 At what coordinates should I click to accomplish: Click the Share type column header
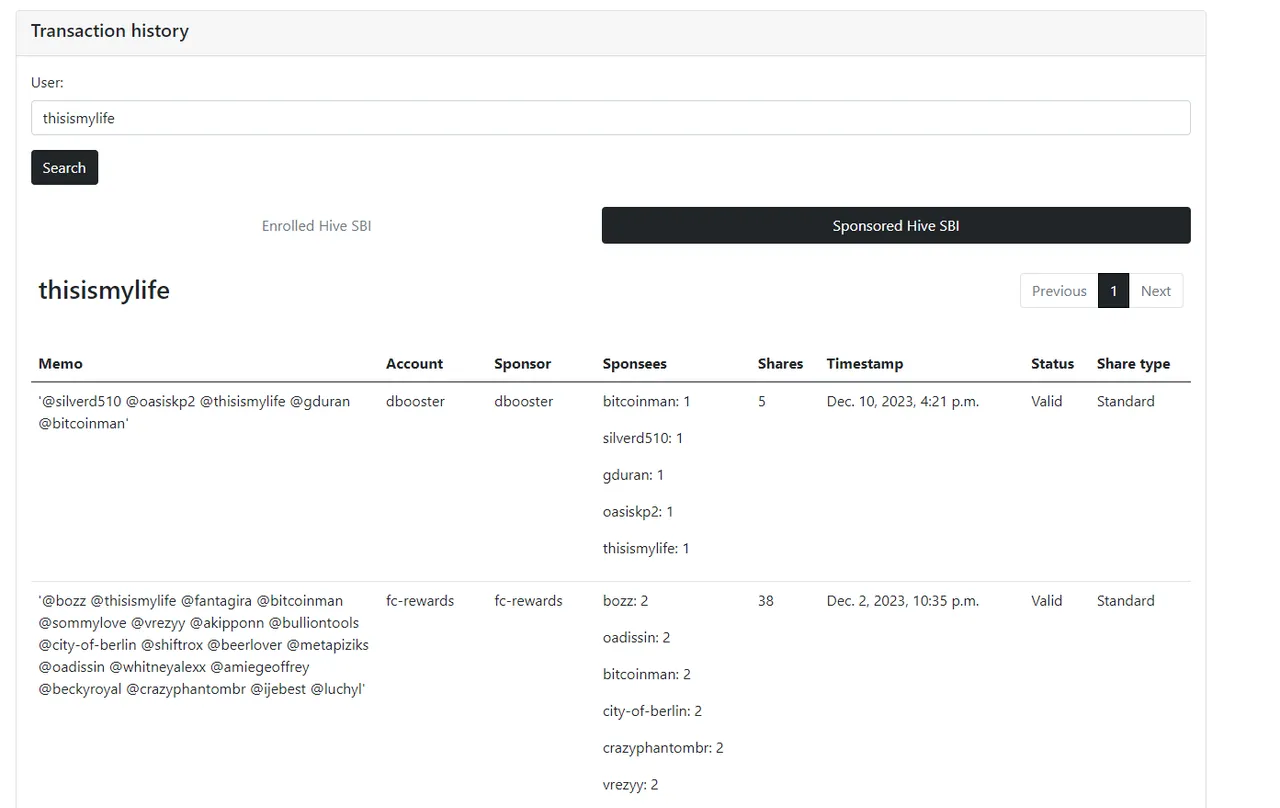(x=1133, y=364)
